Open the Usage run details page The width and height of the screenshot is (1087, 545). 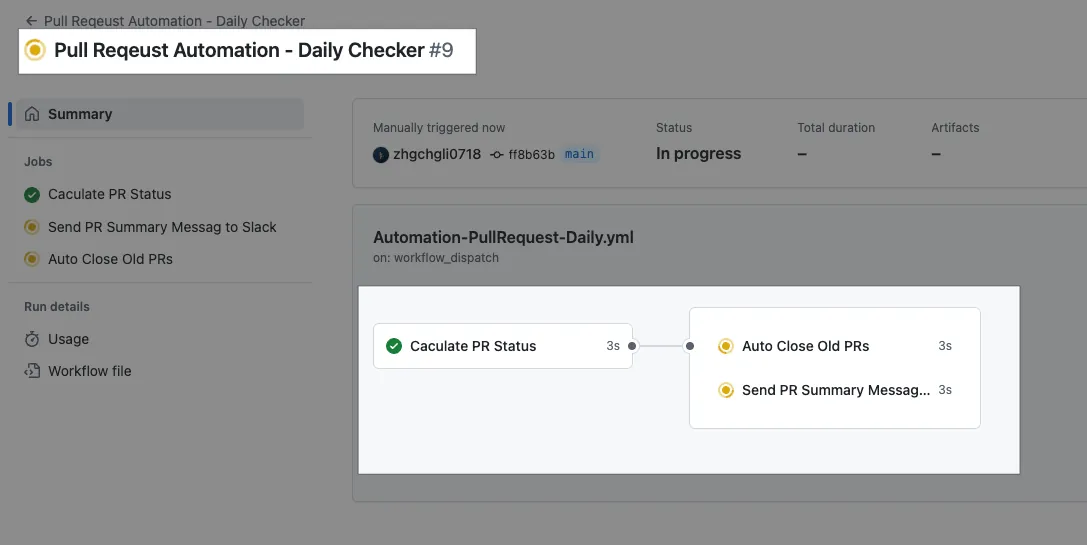(68, 339)
